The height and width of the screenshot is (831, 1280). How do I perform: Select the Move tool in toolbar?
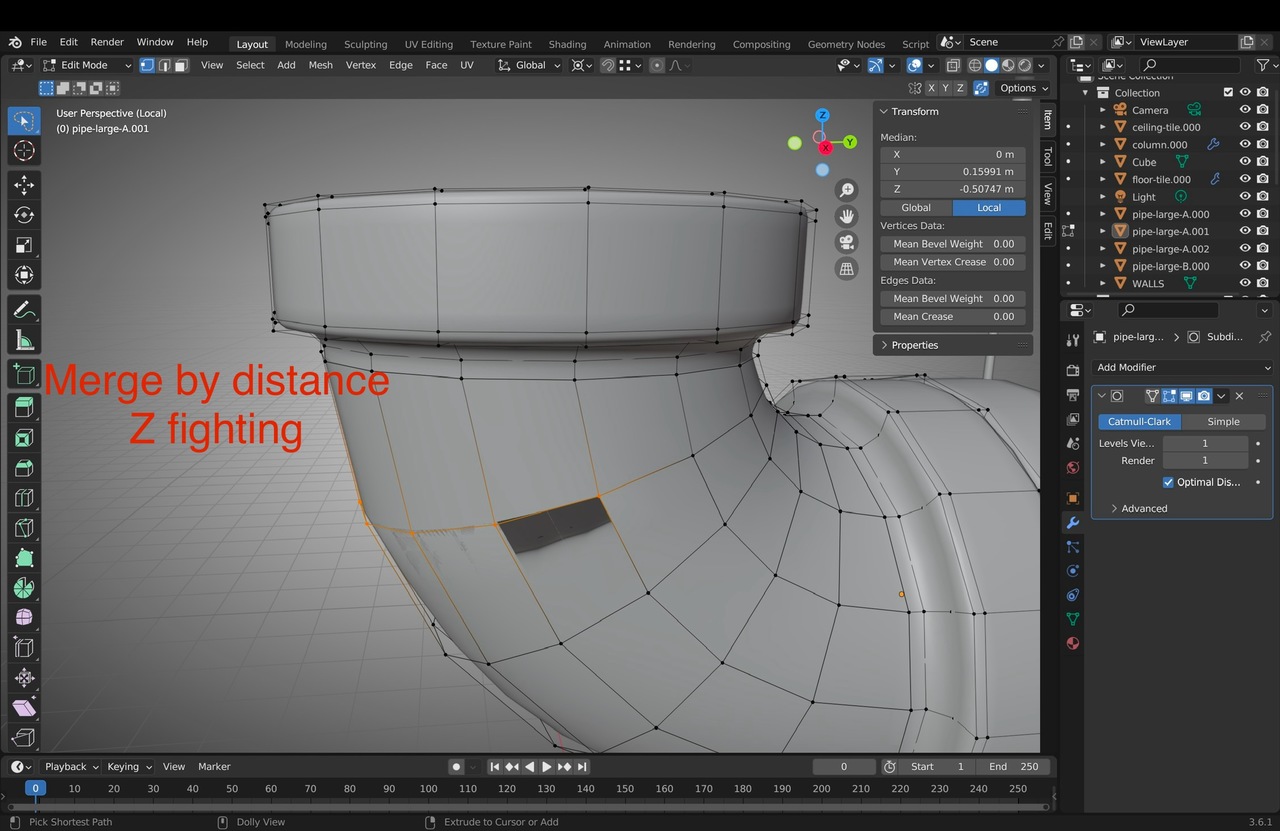(x=24, y=185)
